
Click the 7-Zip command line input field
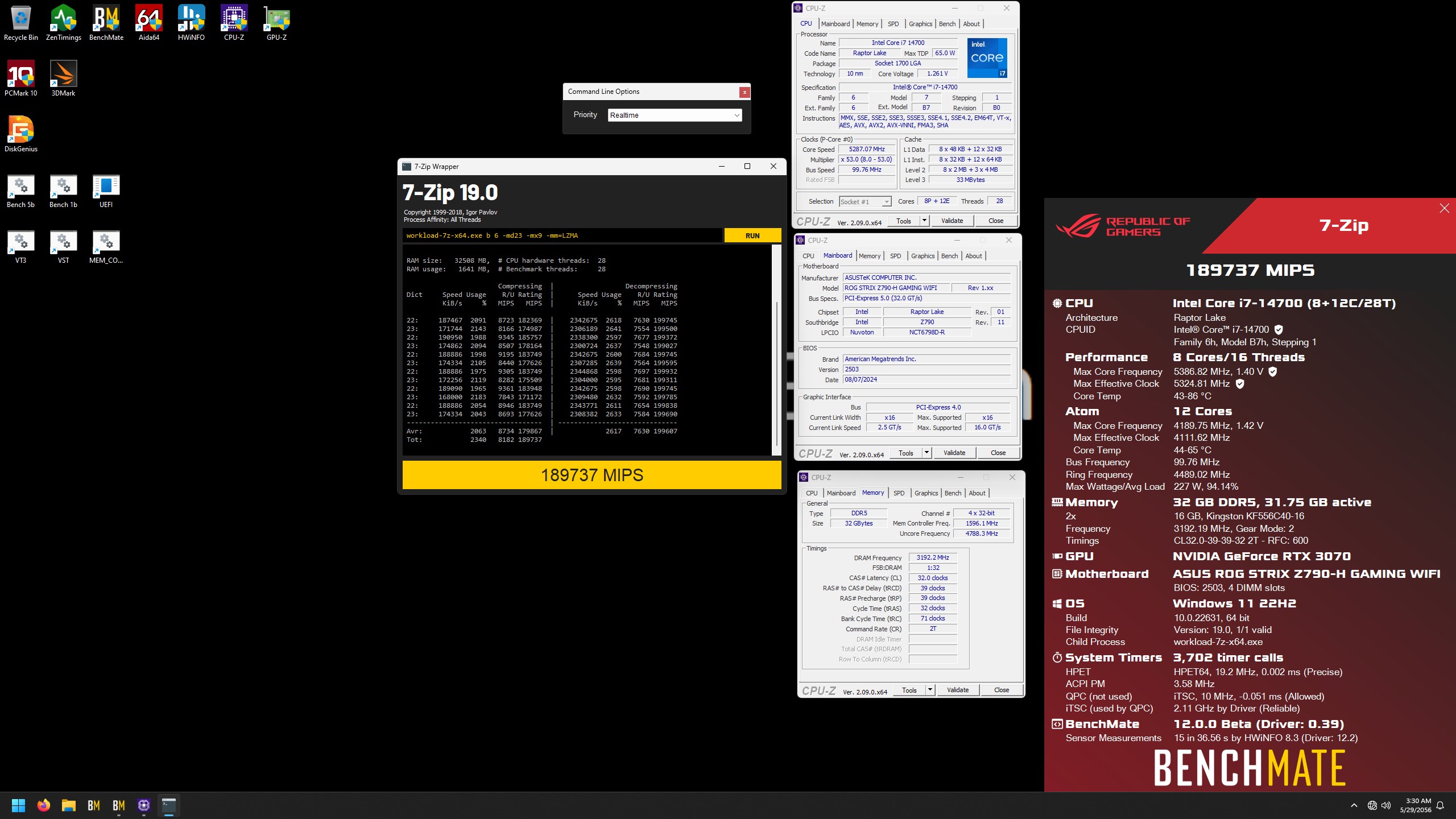tap(562, 235)
